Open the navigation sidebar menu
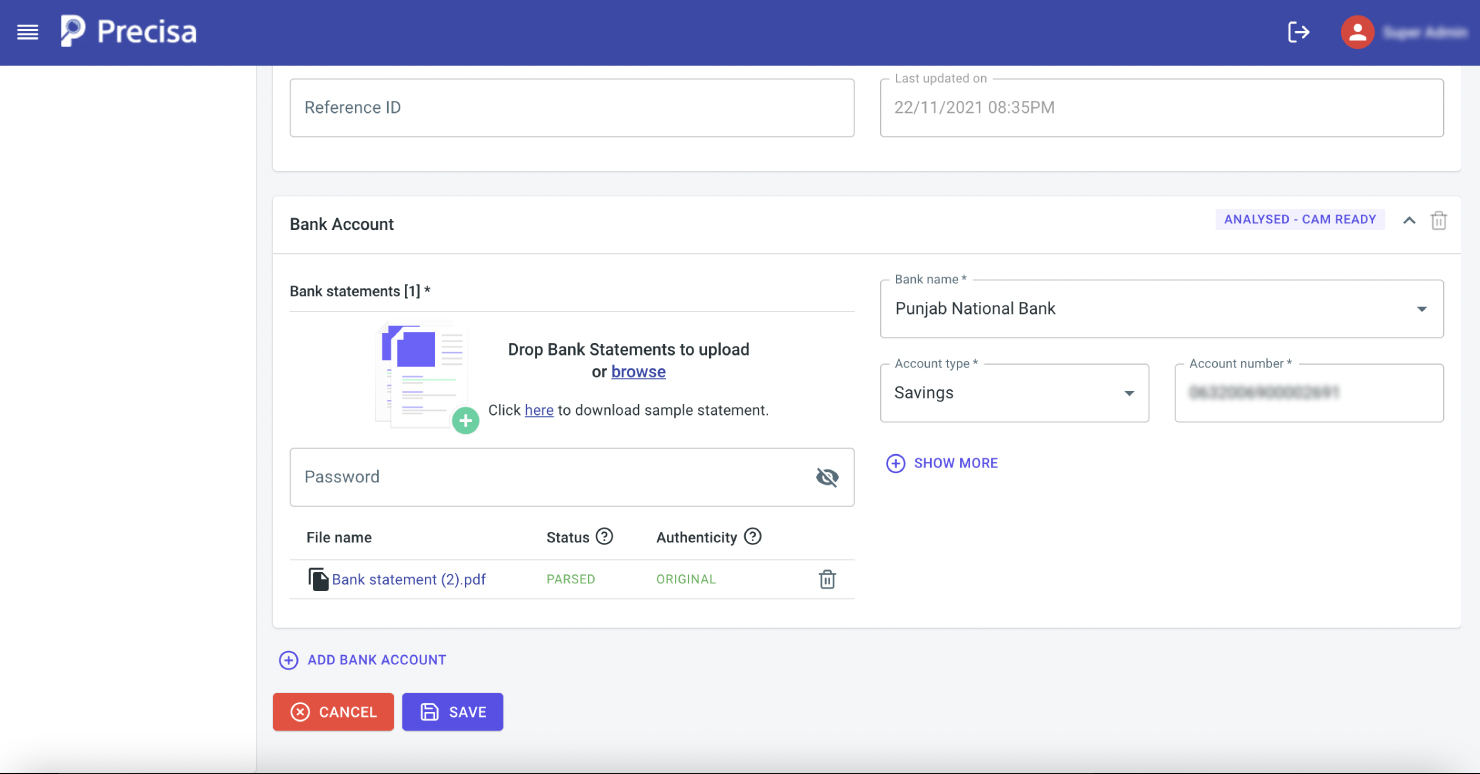Viewport: 1480px width, 774px height. pos(27,31)
